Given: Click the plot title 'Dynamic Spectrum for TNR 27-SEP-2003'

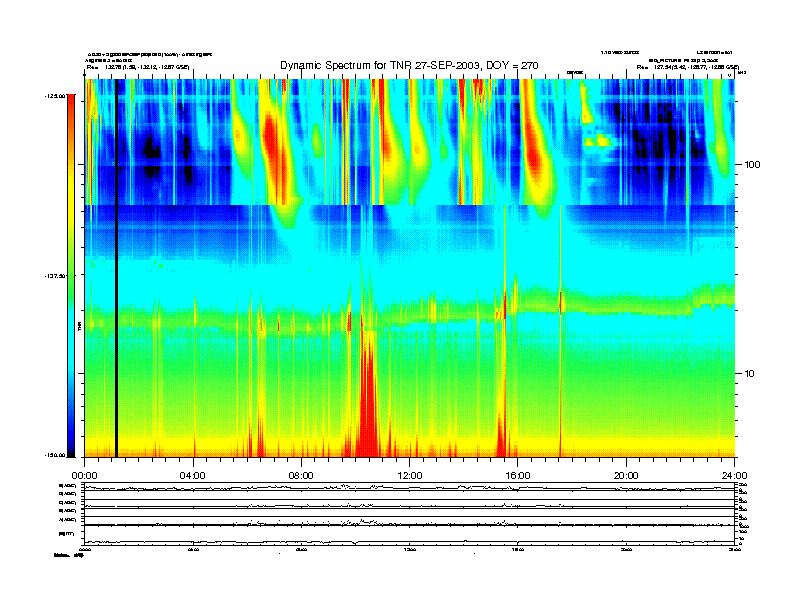Looking at the screenshot, I should click(380, 66).
